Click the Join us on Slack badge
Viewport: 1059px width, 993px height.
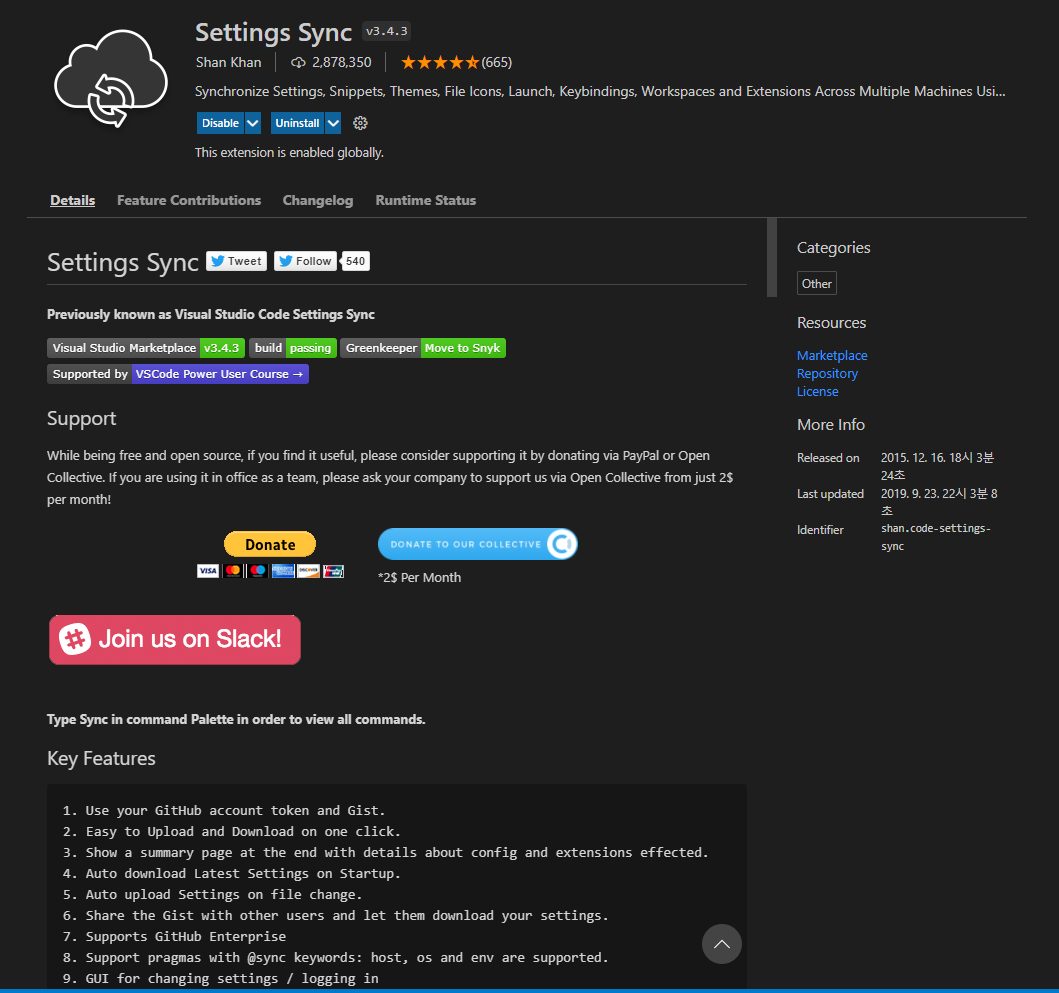[x=175, y=640]
